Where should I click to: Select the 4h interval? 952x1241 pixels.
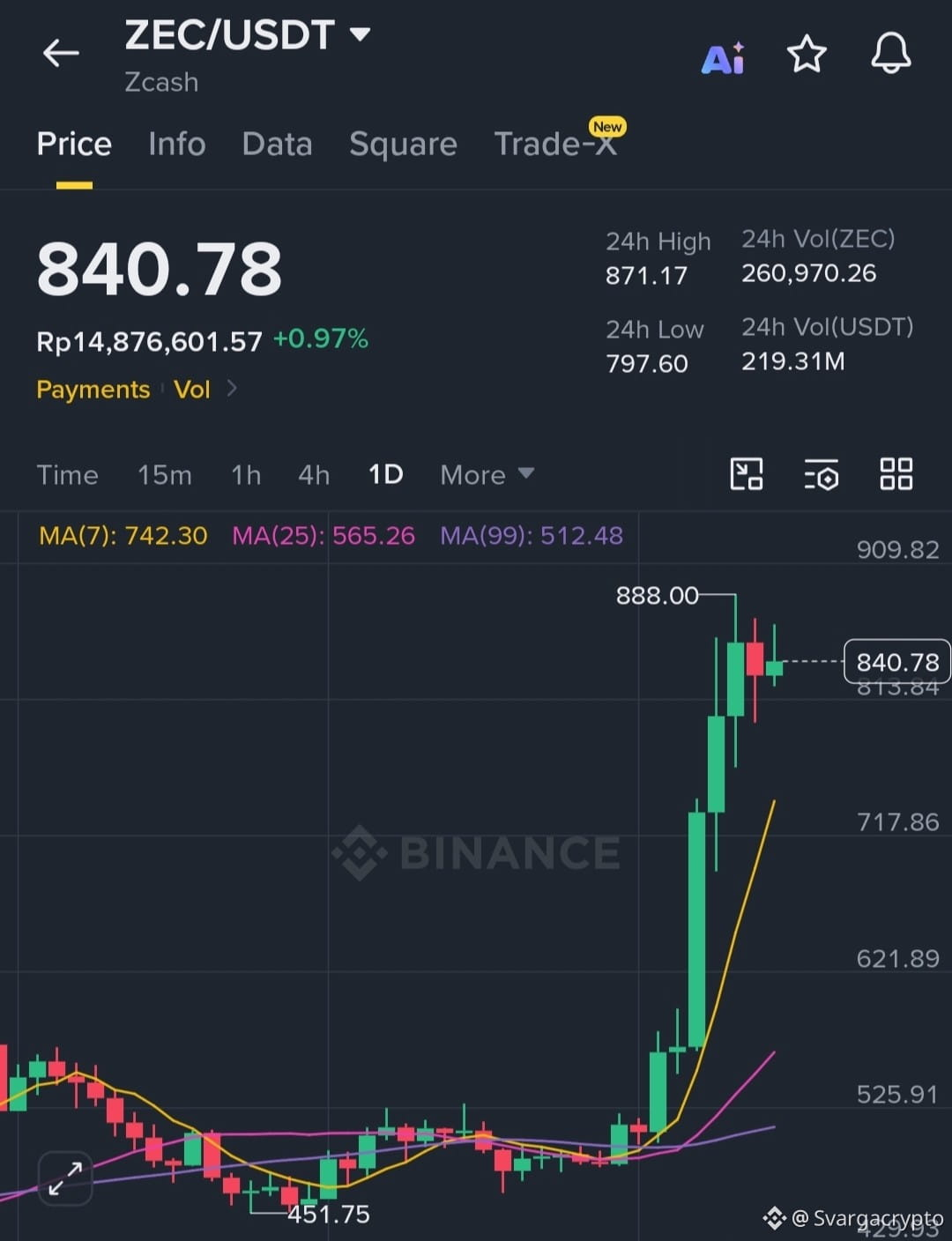tap(314, 475)
